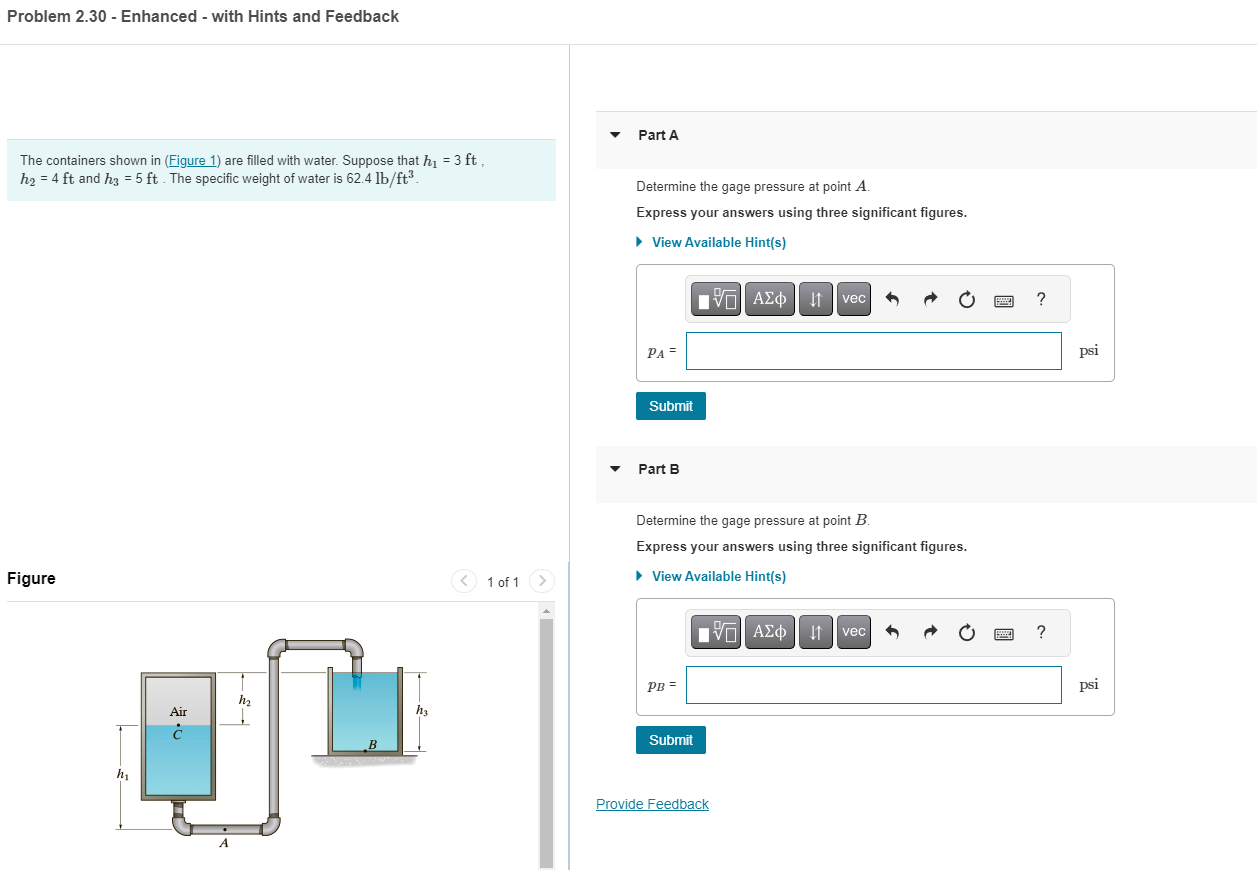This screenshot has height=870, width=1257.
Task: Undo the last entry in Part A answer
Action: tap(894, 298)
